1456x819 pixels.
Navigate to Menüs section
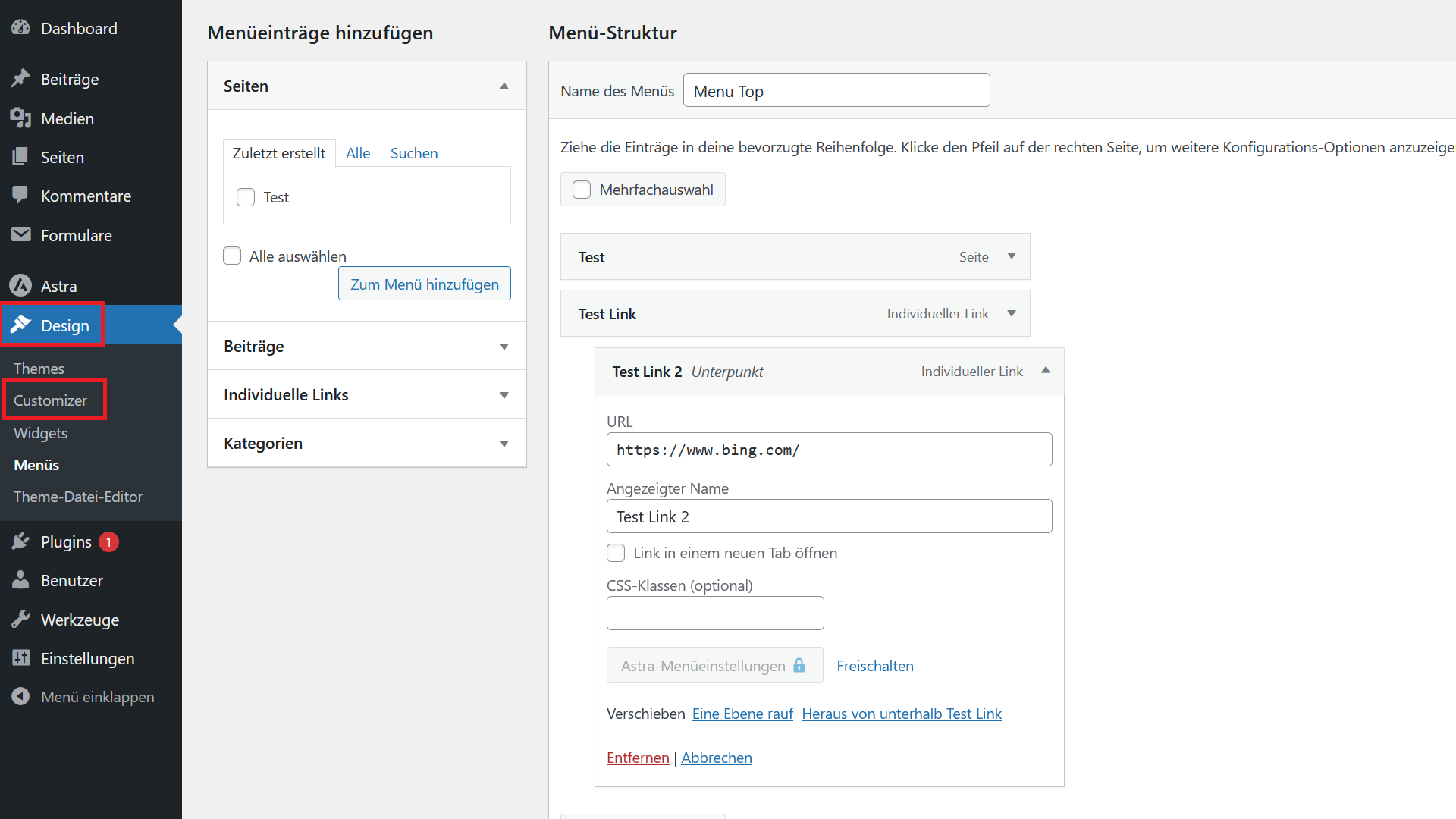(36, 463)
